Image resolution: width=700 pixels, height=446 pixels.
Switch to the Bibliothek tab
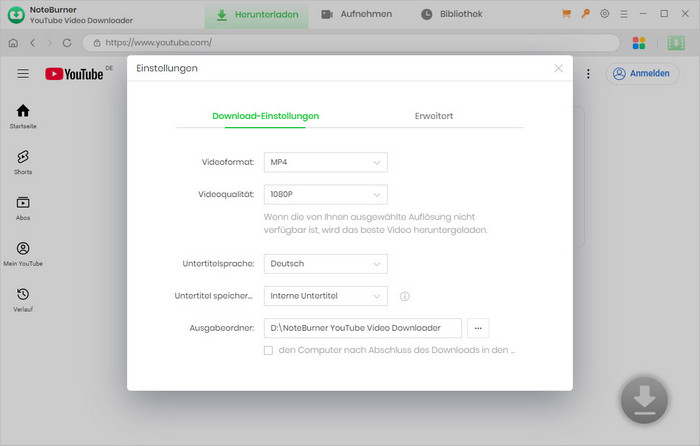452,14
